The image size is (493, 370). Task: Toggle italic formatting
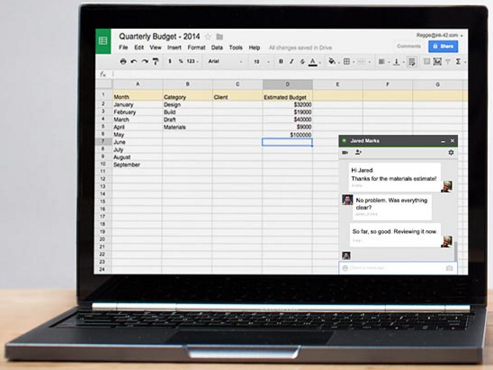[x=291, y=61]
